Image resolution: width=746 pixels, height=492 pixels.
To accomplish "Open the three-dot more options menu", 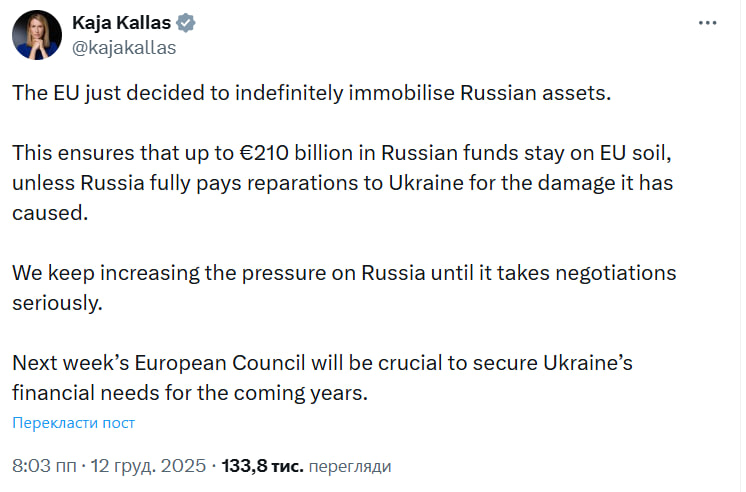I will tap(706, 22).
